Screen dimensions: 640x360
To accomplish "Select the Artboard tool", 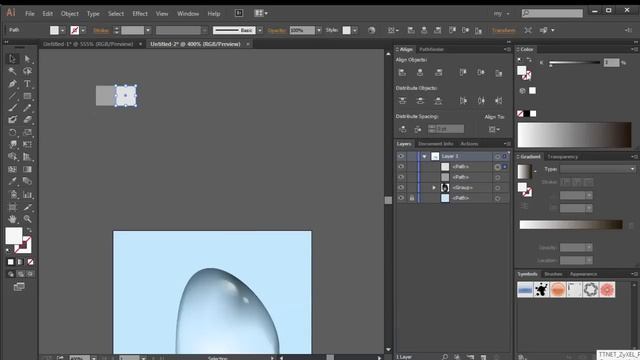I will pyautogui.click(x=12, y=207).
